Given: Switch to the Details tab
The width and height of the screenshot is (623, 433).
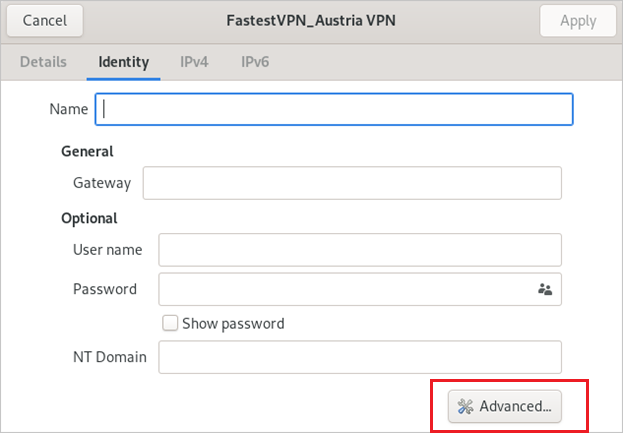Looking at the screenshot, I should 43,62.
